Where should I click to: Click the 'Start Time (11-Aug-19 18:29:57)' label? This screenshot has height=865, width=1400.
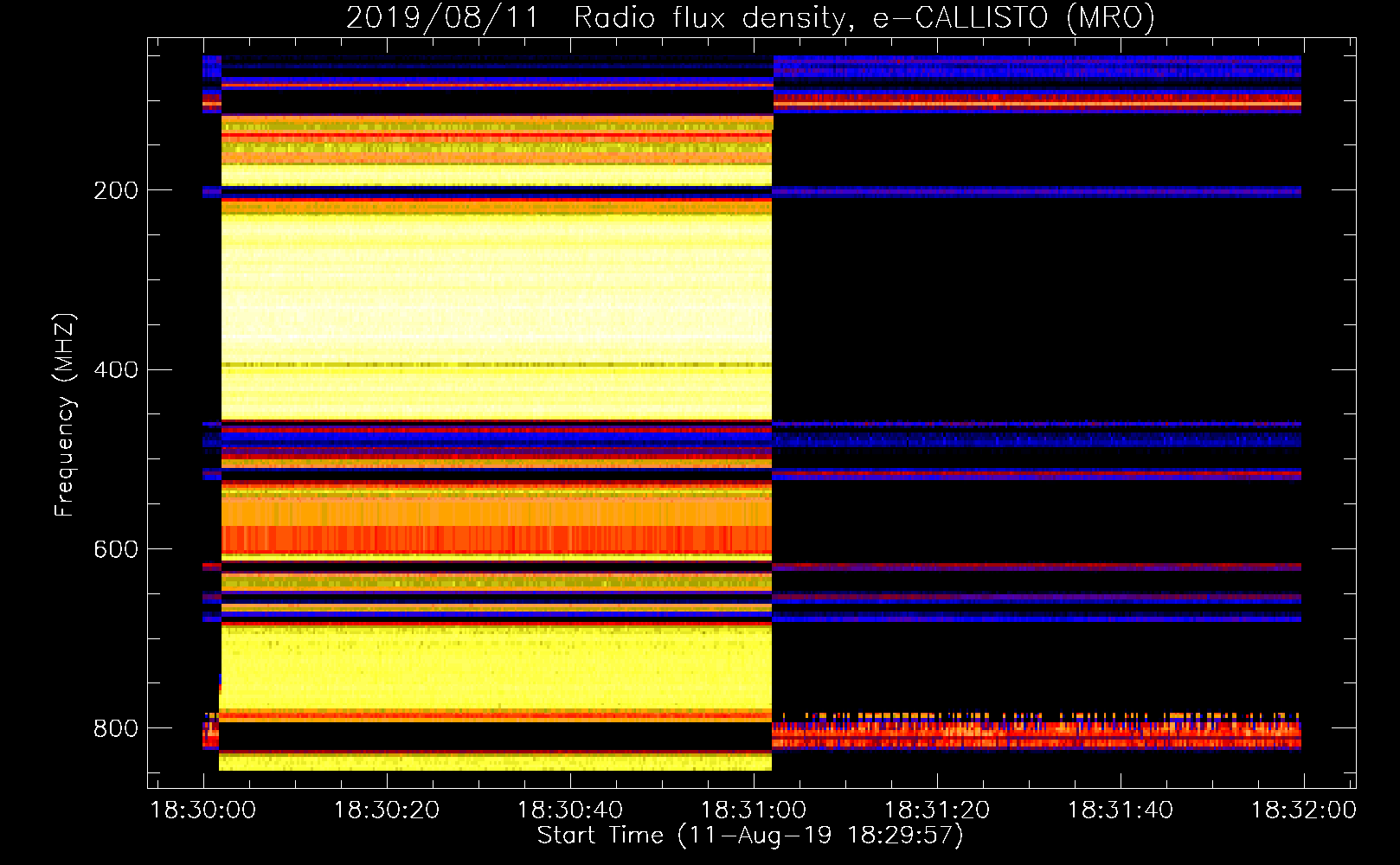point(750,836)
